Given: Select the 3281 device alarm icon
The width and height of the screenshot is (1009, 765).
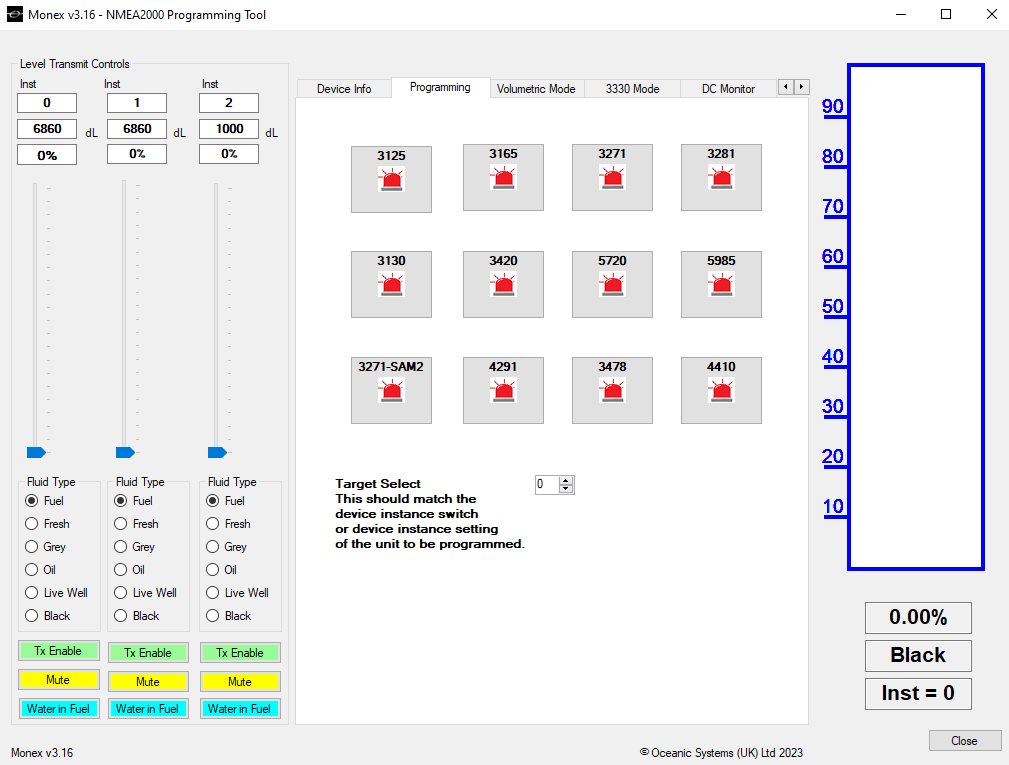Looking at the screenshot, I should click(x=721, y=178).
